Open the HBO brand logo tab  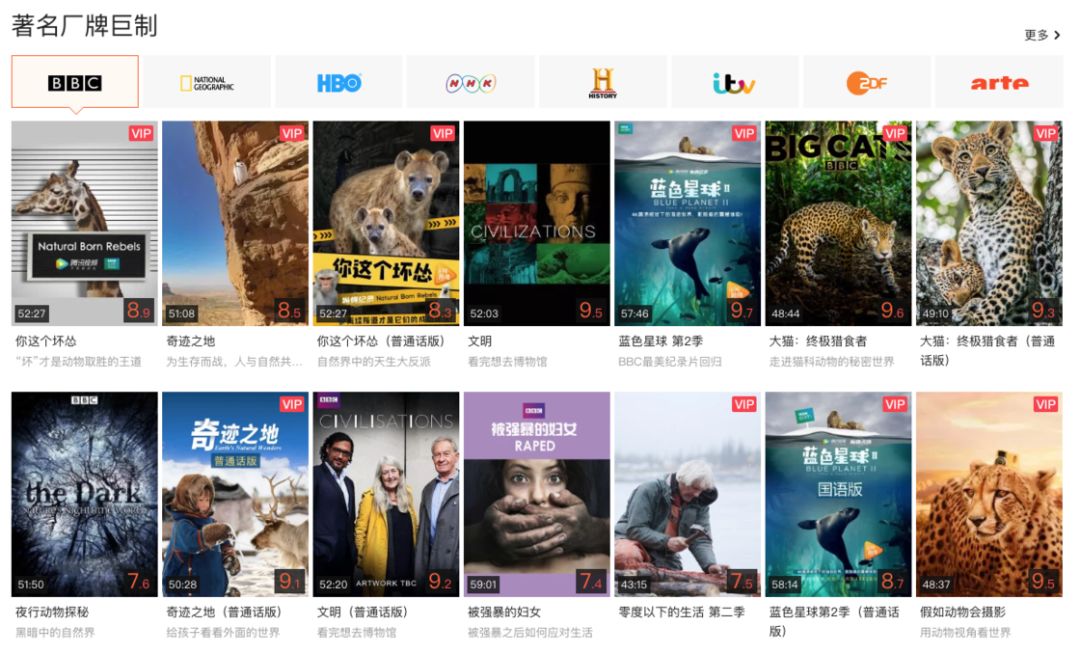coord(339,82)
